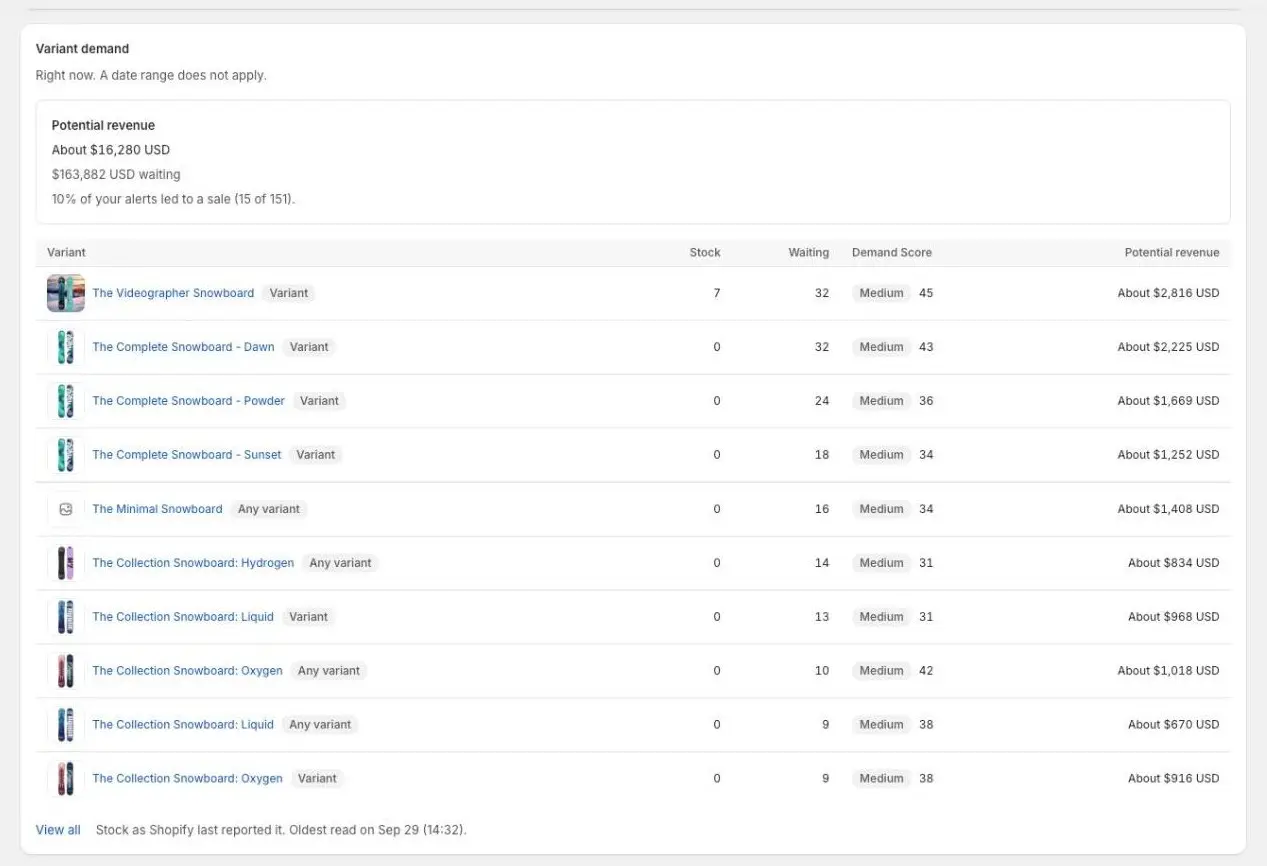Image resolution: width=1267 pixels, height=866 pixels.
Task: Click The Complete Snowboard - Powder thumbnail
Action: point(66,401)
